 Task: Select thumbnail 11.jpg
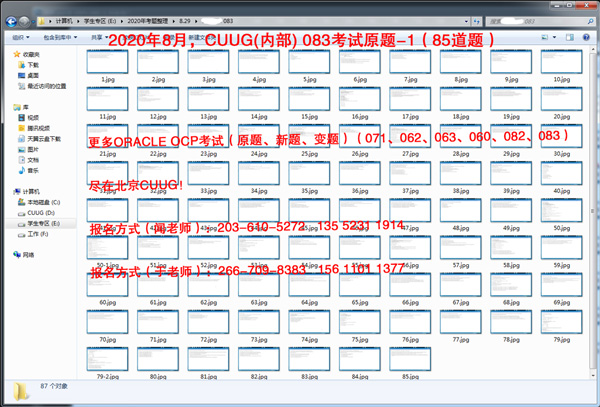[108, 99]
